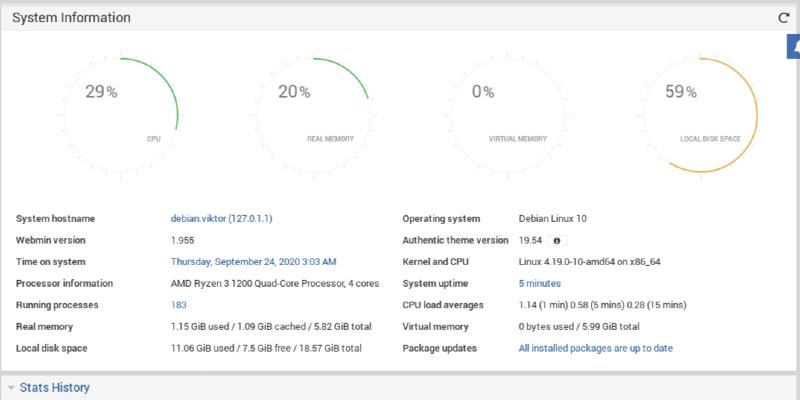Click the CPU load averages values
Screen dimensions: 800x400
tap(602, 305)
